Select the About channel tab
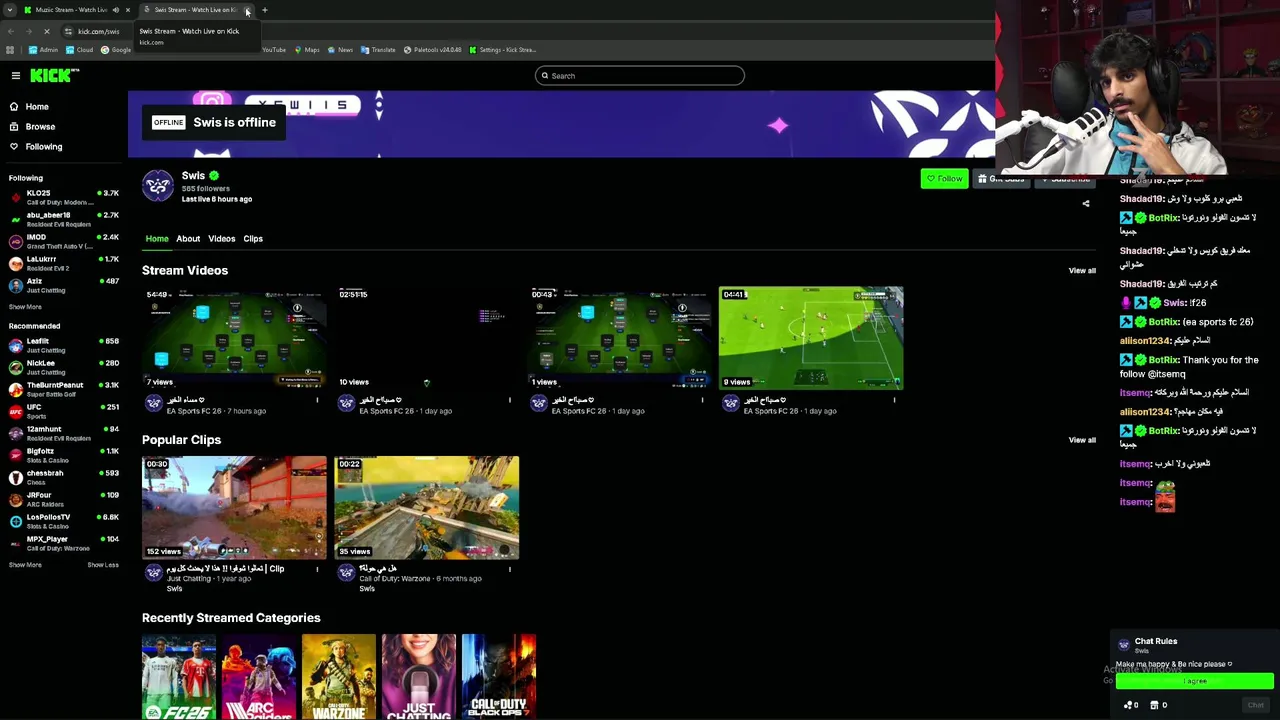Image resolution: width=1280 pixels, height=720 pixels. pyautogui.click(x=188, y=239)
